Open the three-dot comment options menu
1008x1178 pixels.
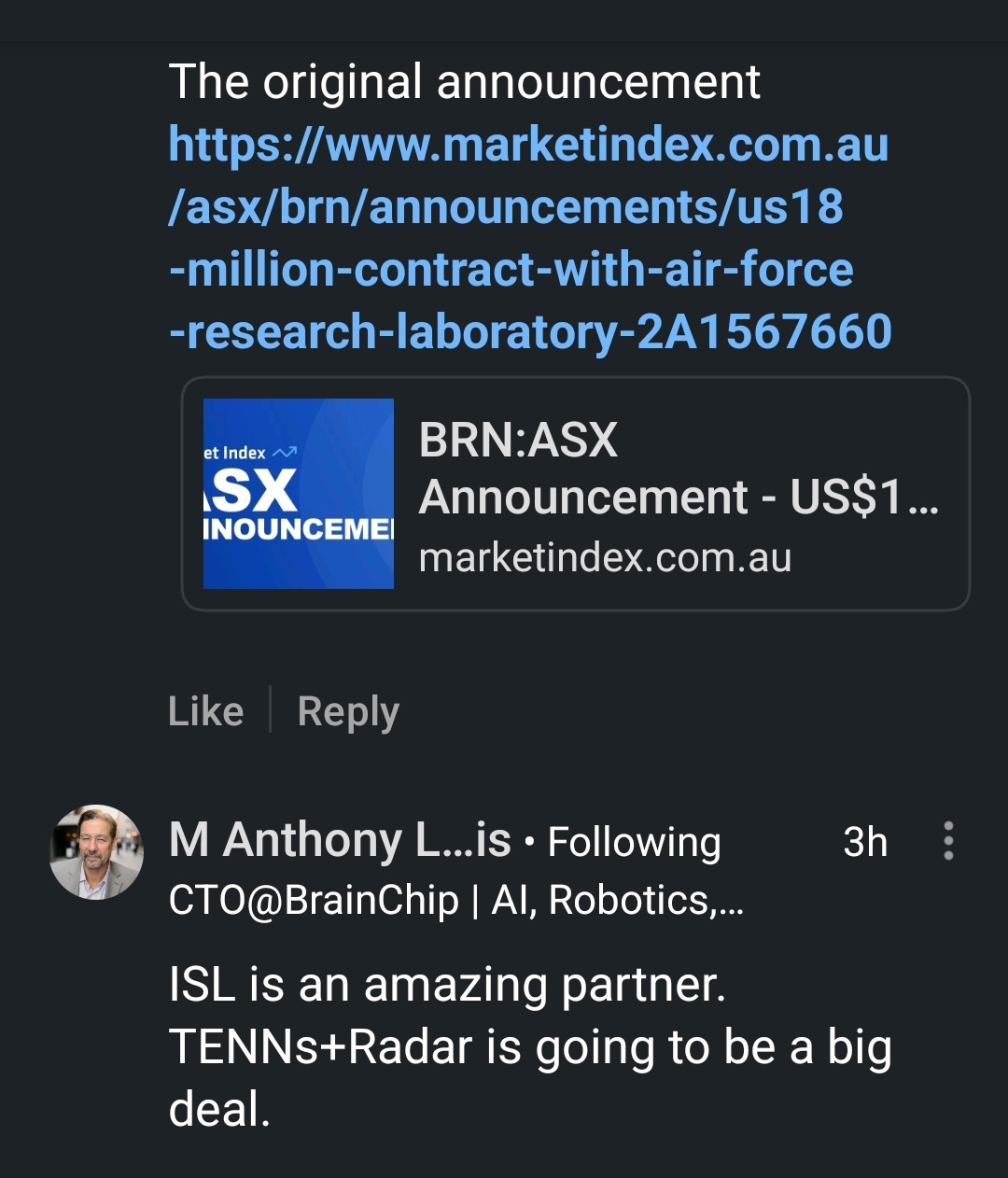coord(948,841)
